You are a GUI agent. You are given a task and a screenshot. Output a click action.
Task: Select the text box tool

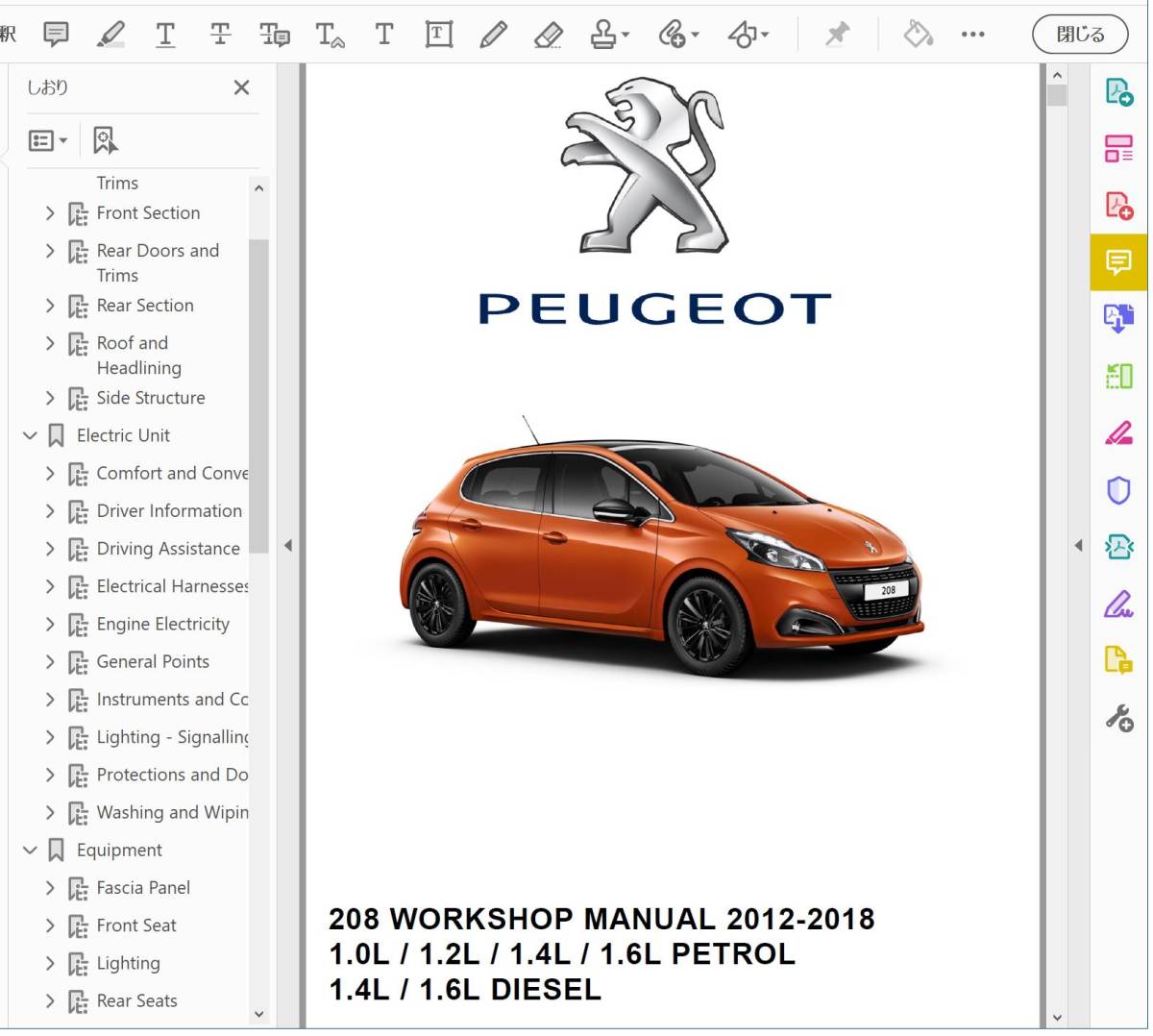pyautogui.click(x=439, y=35)
